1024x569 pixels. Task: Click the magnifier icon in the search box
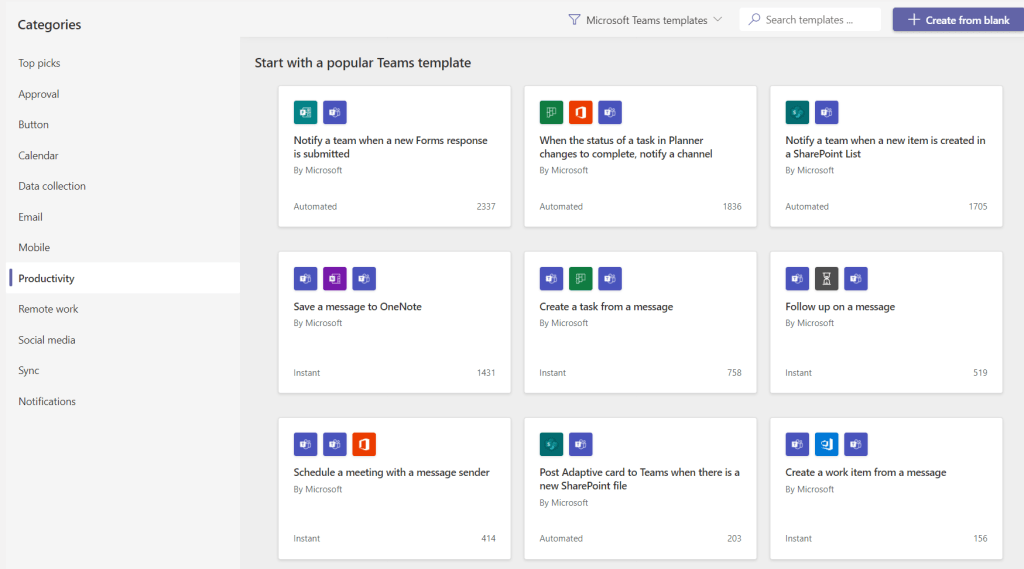tap(754, 20)
